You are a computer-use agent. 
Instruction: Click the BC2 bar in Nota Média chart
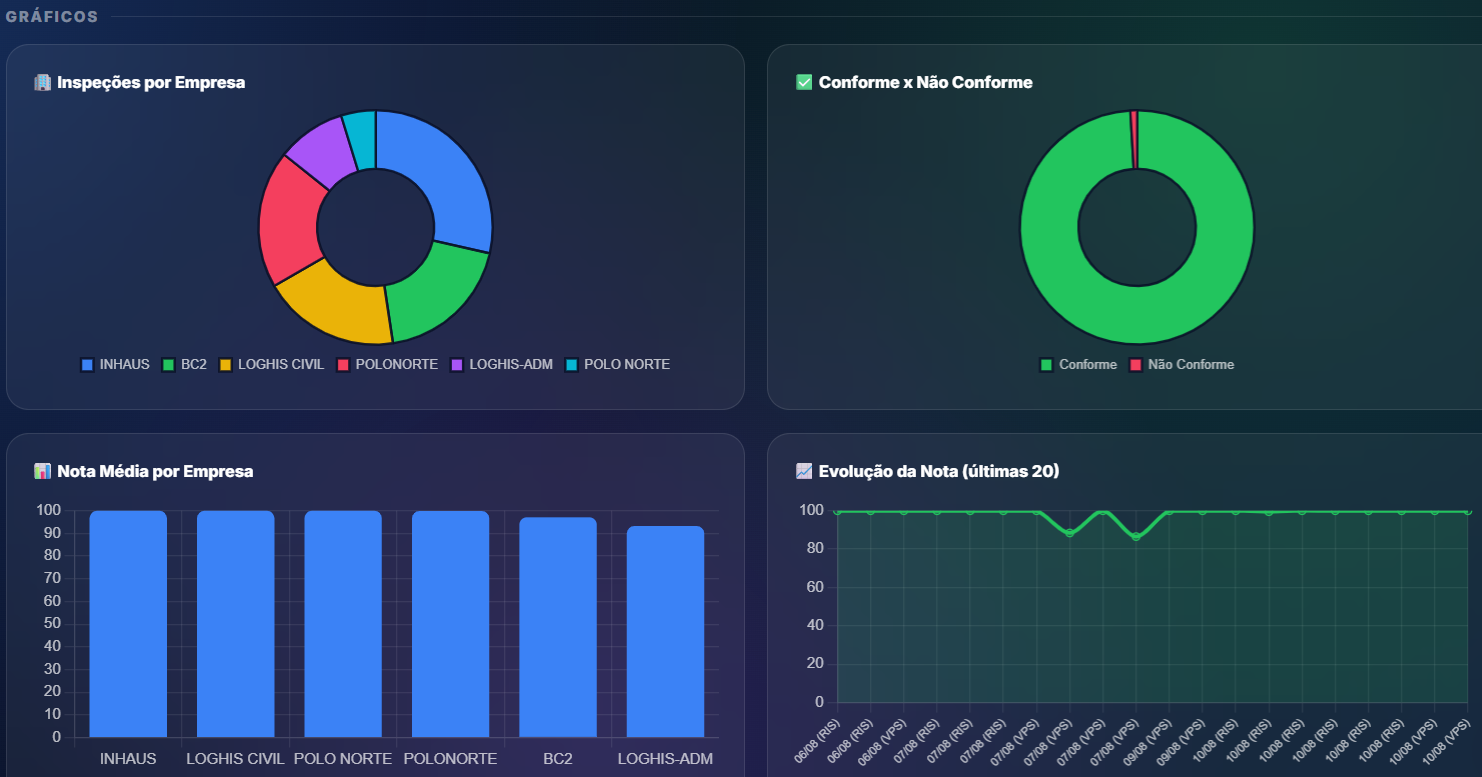558,628
